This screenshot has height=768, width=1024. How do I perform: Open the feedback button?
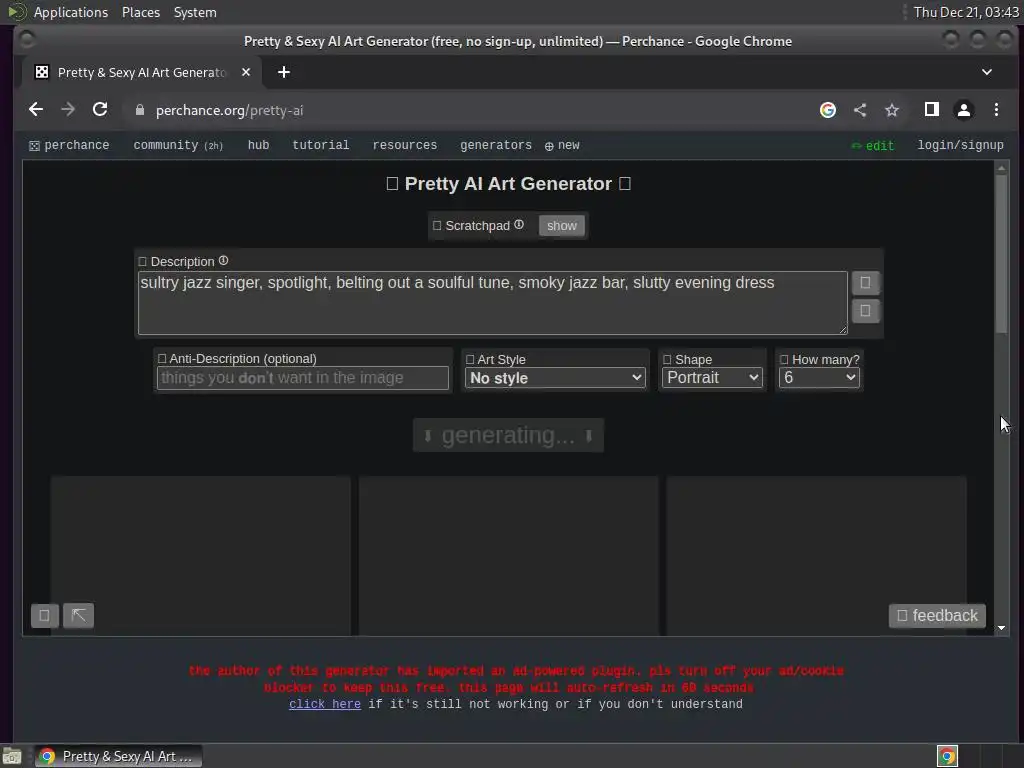click(x=937, y=616)
